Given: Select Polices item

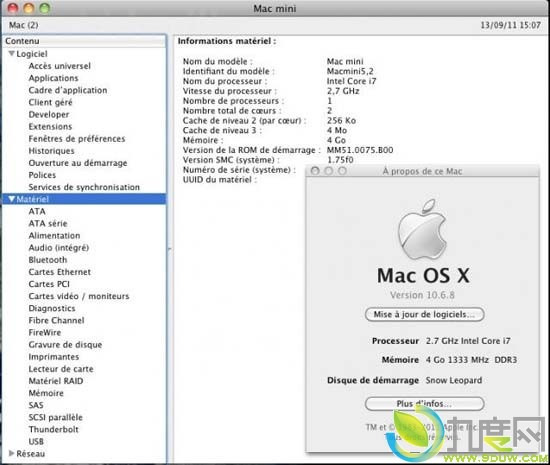Looking at the screenshot, I should click(x=42, y=175).
